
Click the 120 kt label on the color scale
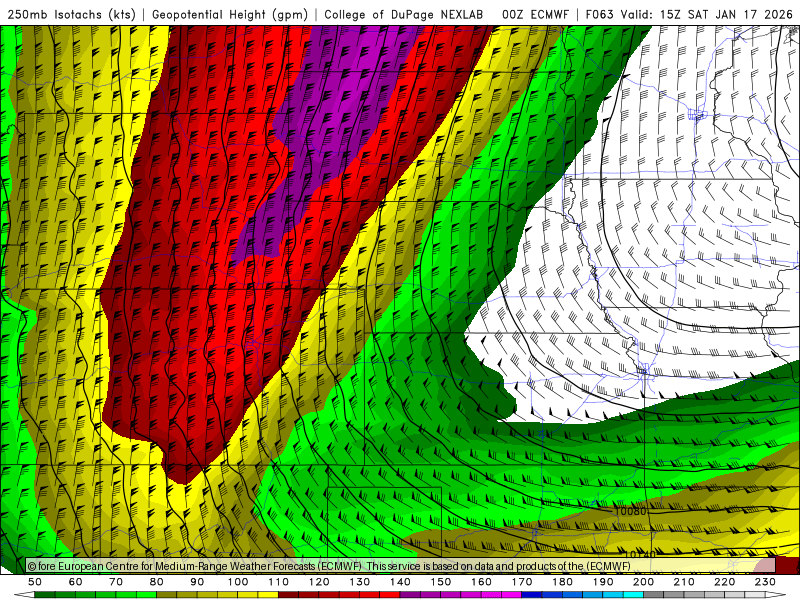pyautogui.click(x=319, y=582)
